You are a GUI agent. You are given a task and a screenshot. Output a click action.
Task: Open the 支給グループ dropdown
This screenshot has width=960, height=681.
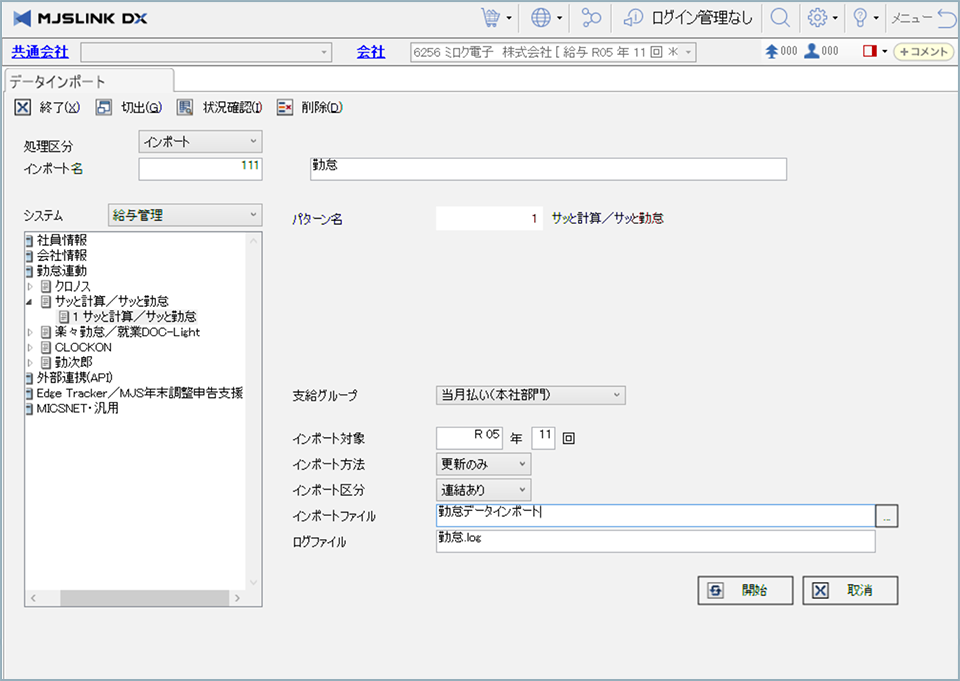530,395
